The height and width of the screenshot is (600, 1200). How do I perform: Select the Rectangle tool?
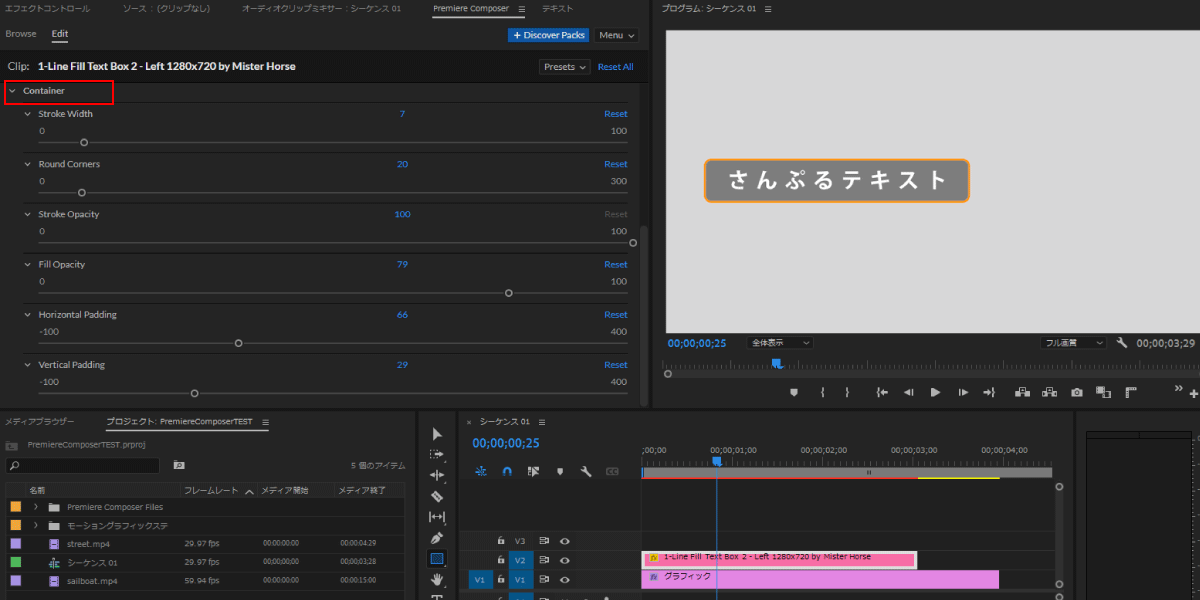(437, 559)
